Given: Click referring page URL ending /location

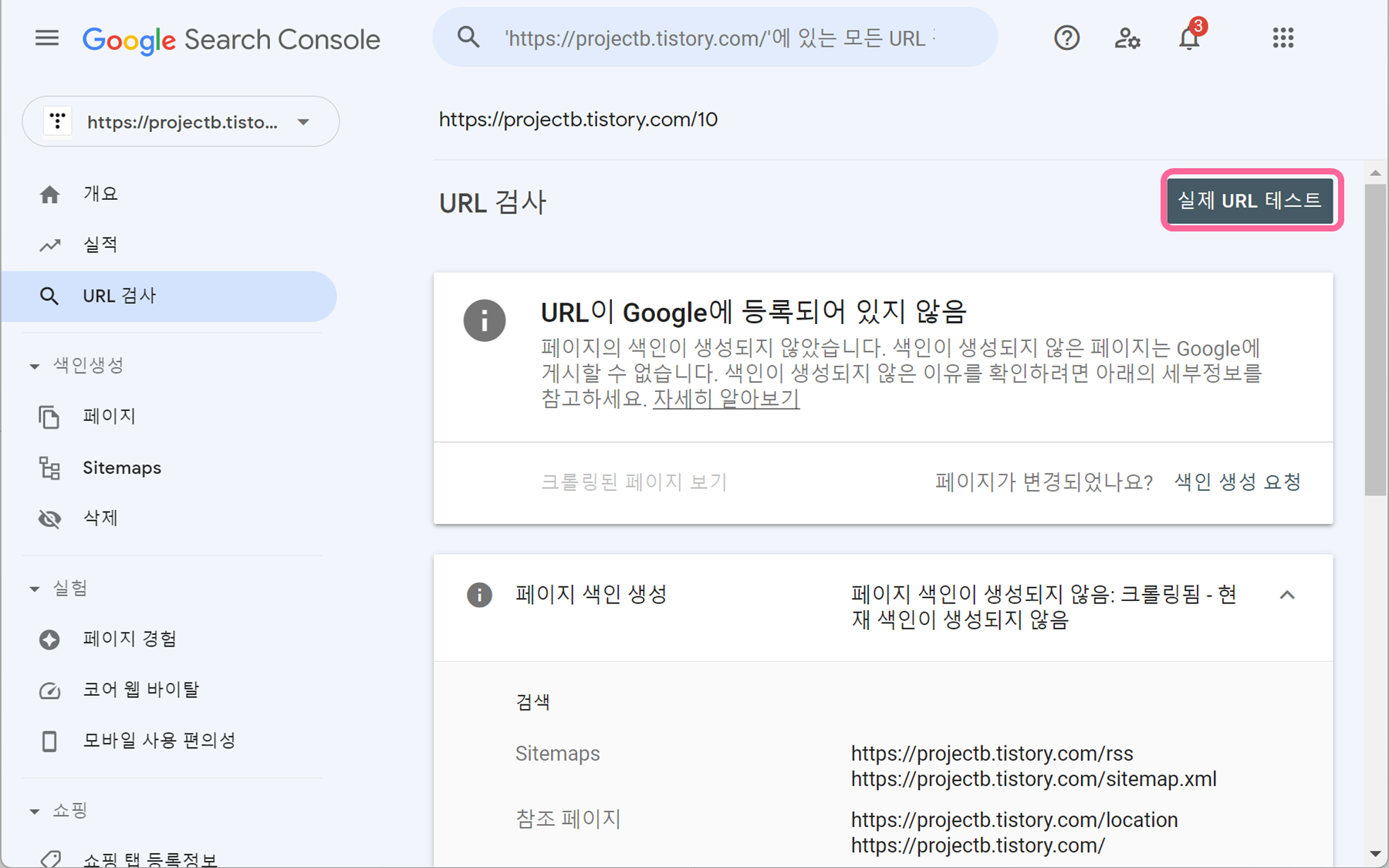Looking at the screenshot, I should point(1015,820).
